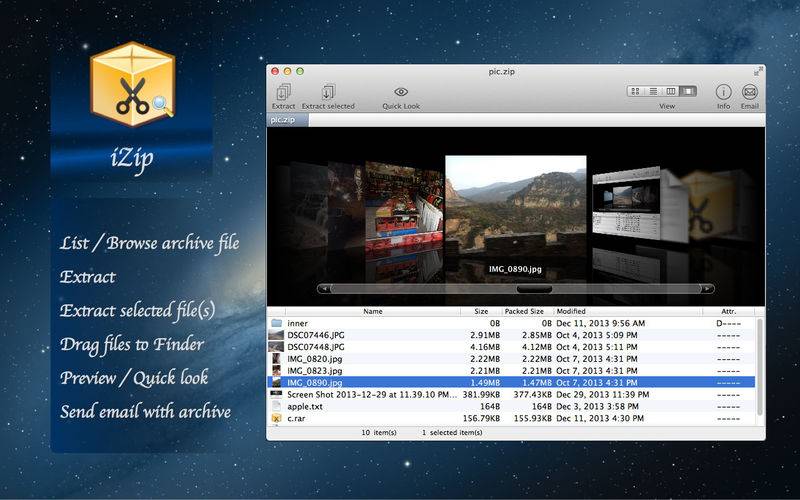Click the 4.12MB packed size cell
Viewport: 800px width, 500px height.
[537, 347]
